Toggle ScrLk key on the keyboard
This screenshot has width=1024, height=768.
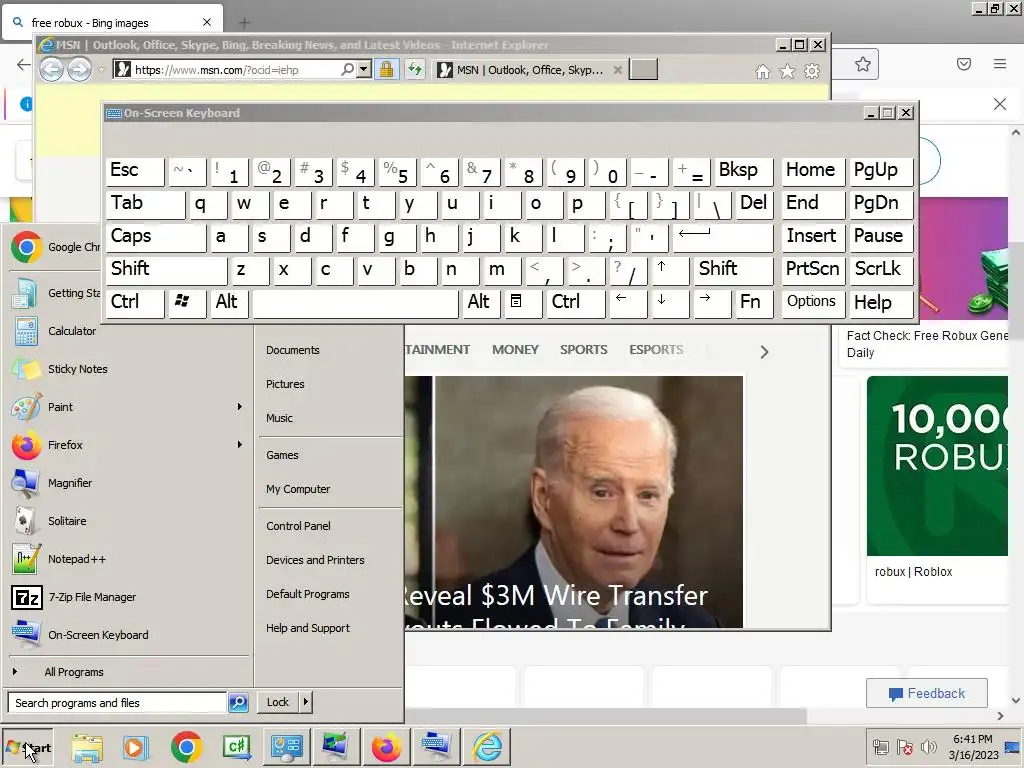[881, 269]
